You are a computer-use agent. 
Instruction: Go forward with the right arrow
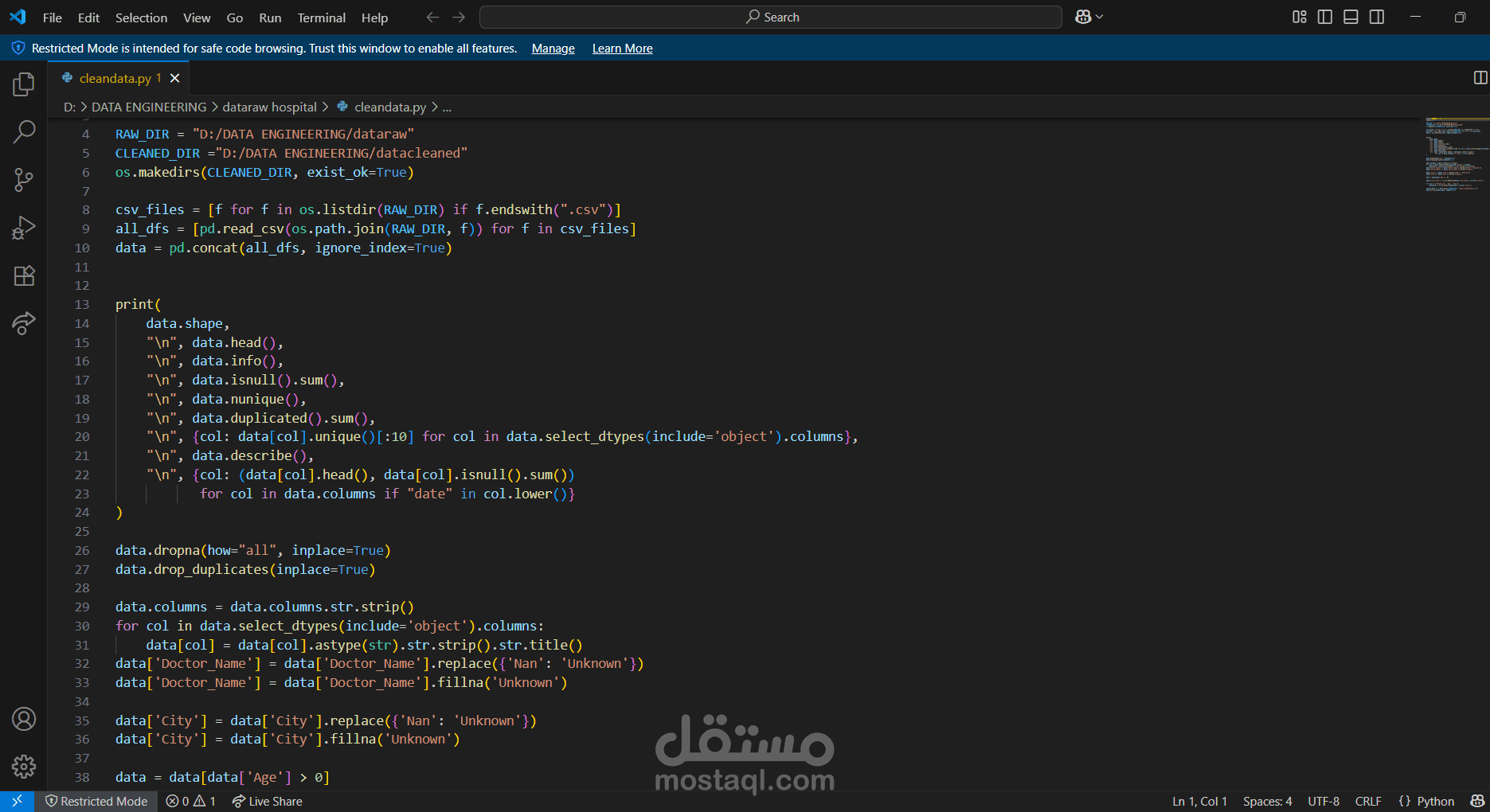click(x=459, y=17)
